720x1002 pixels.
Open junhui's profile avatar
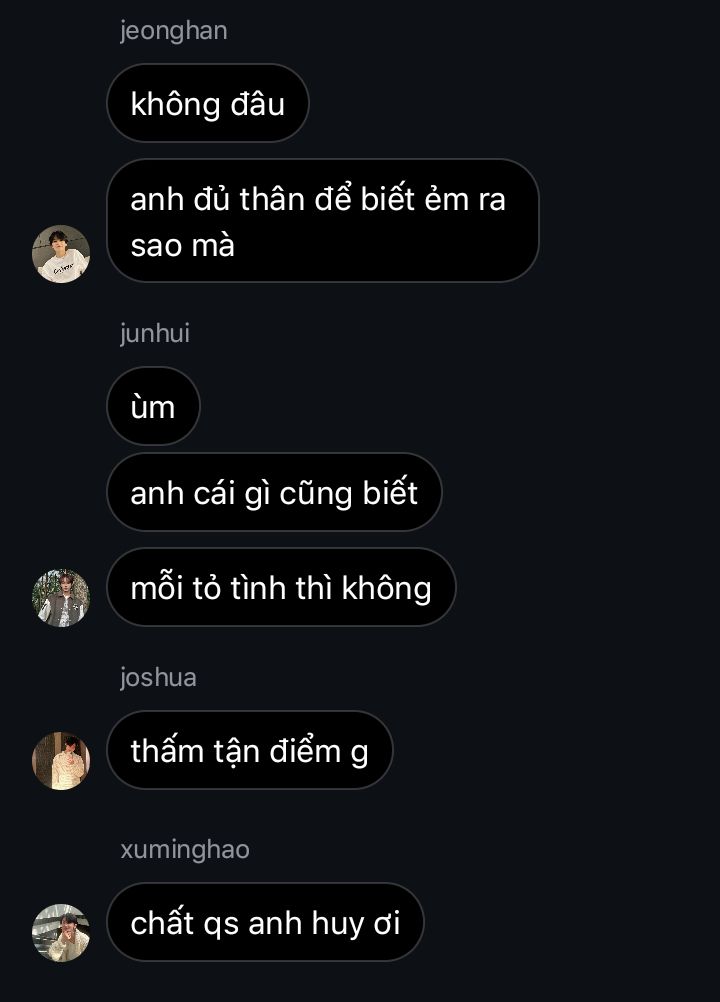coord(61,598)
